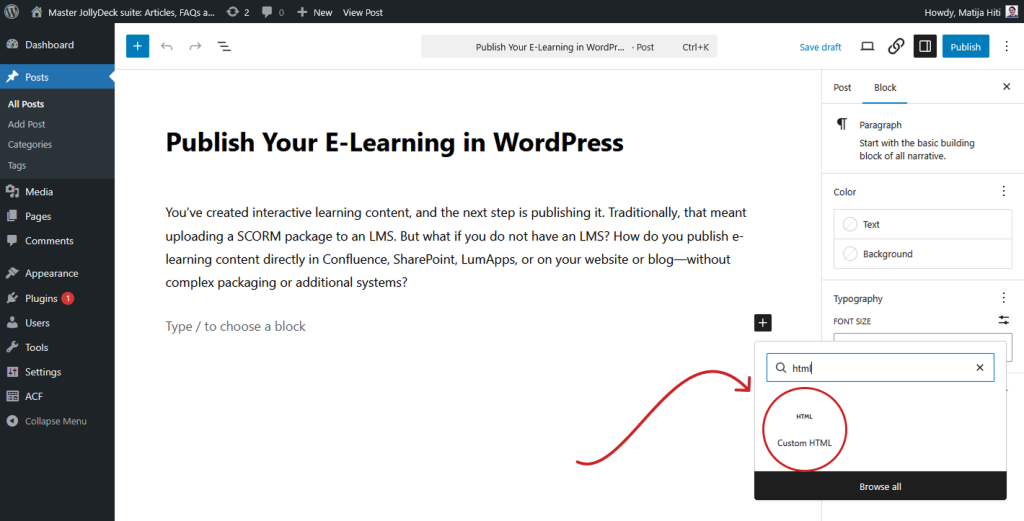The width and height of the screenshot is (1024, 521).
Task: Click the link icon beside Publish
Action: [896, 46]
